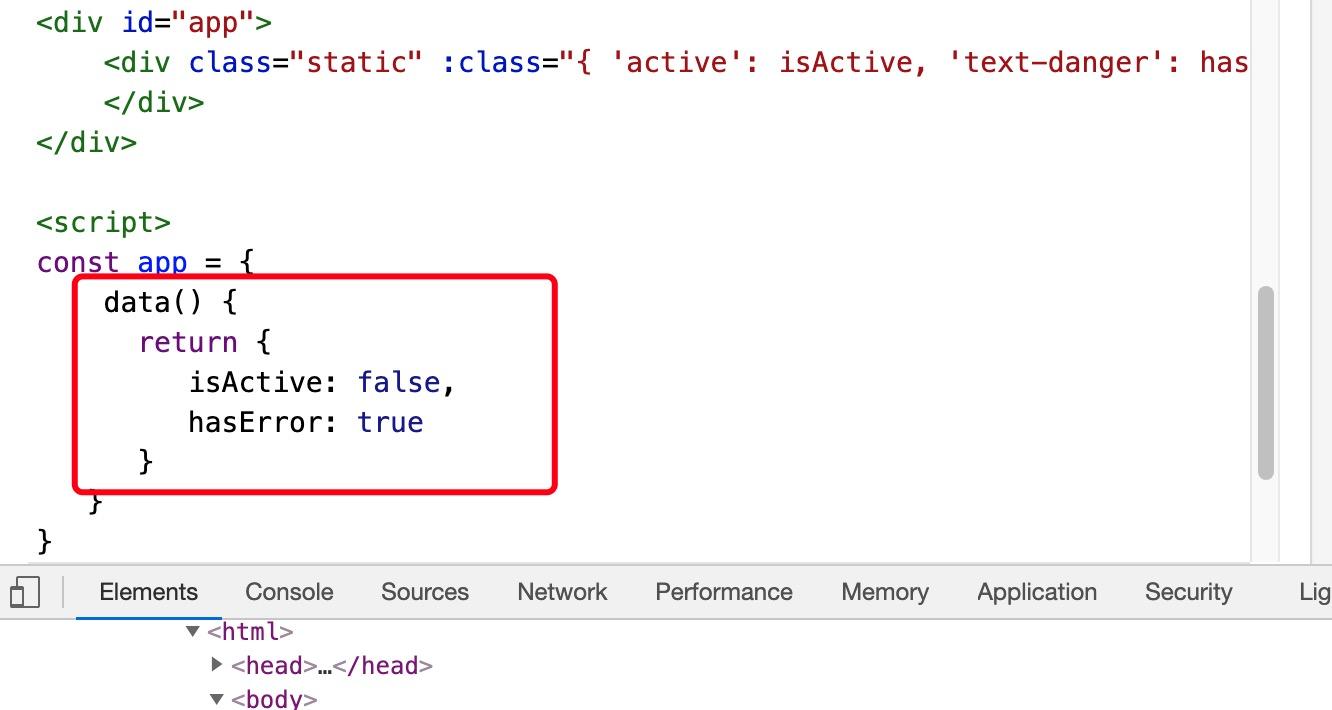Click the code area vertical scrollbar thumb
This screenshot has height=710, width=1332.
(1266, 383)
